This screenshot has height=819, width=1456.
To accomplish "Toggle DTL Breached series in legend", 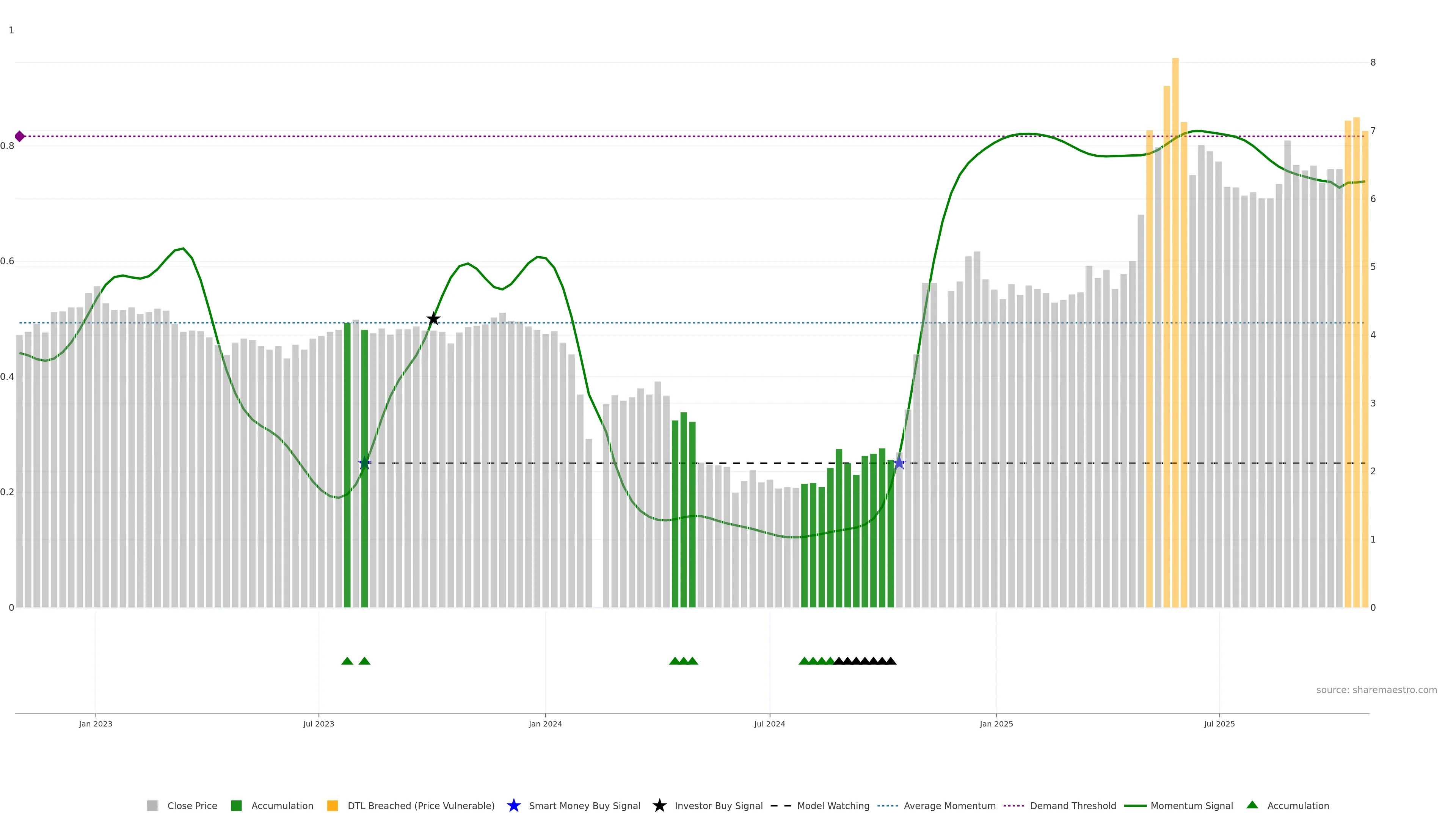I will click(x=420, y=805).
